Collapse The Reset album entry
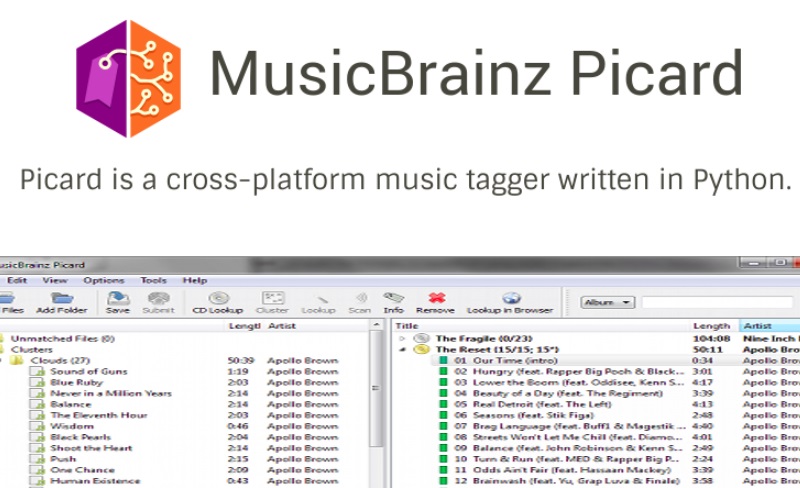 pyautogui.click(x=402, y=349)
